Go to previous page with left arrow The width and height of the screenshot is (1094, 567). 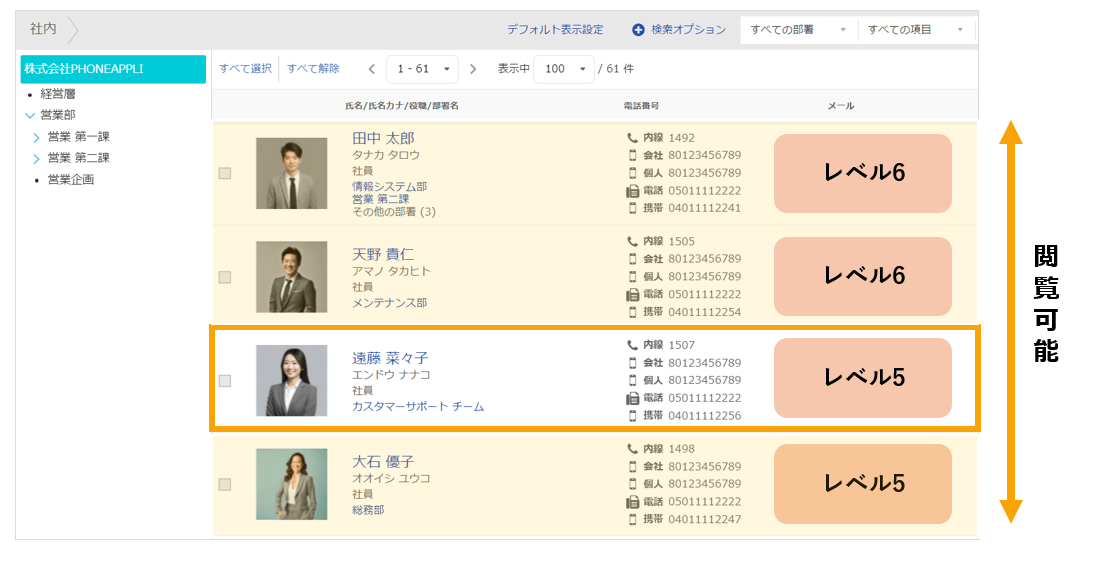(372, 69)
